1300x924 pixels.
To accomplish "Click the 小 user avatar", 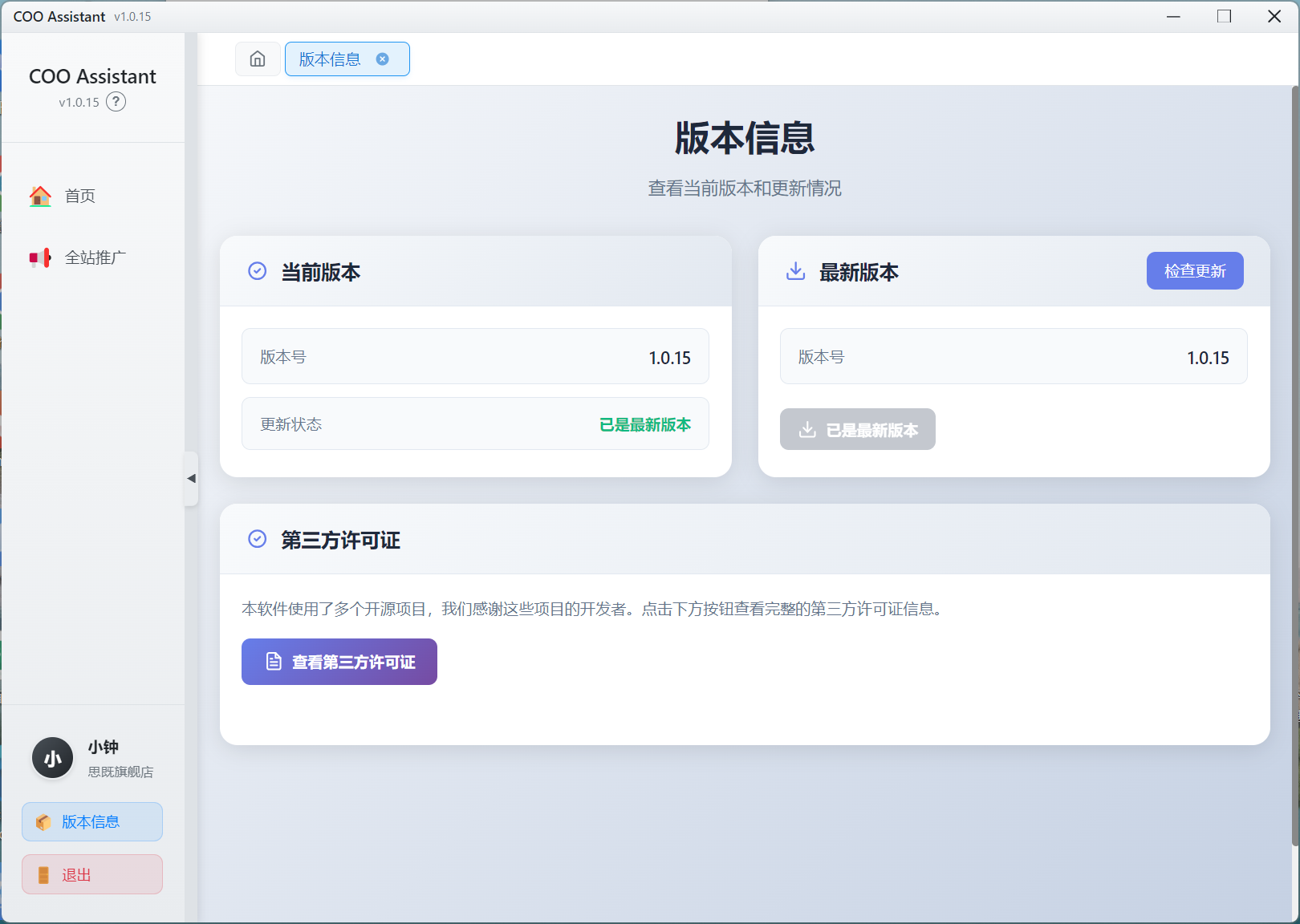I will (x=53, y=758).
